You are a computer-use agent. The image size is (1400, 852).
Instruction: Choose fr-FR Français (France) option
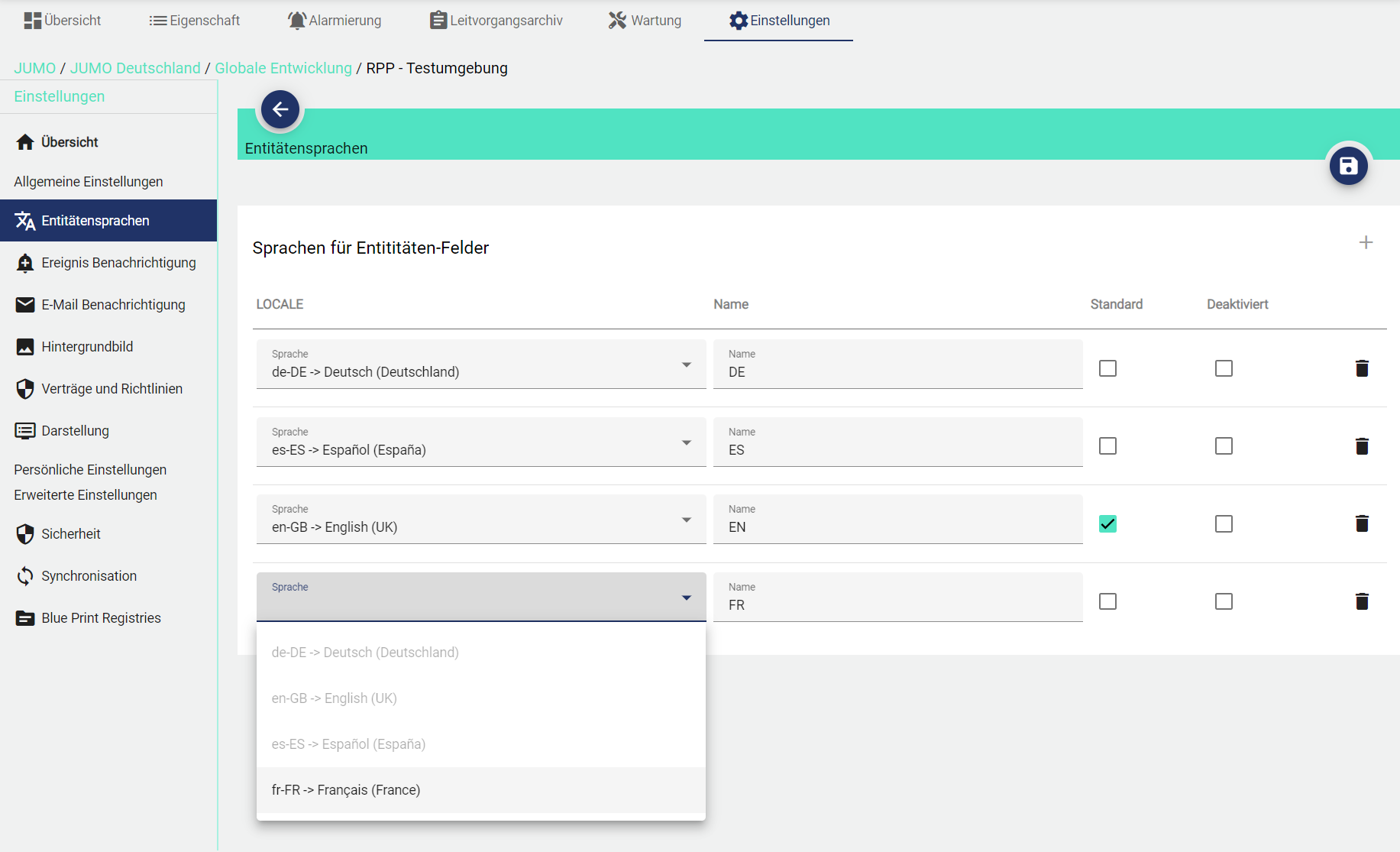click(346, 790)
